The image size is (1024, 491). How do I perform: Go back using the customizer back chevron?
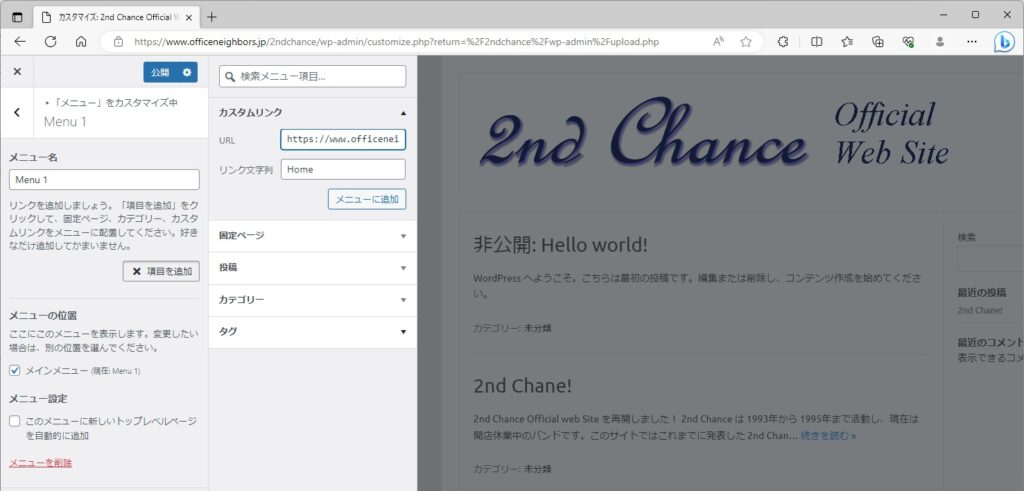[17, 112]
